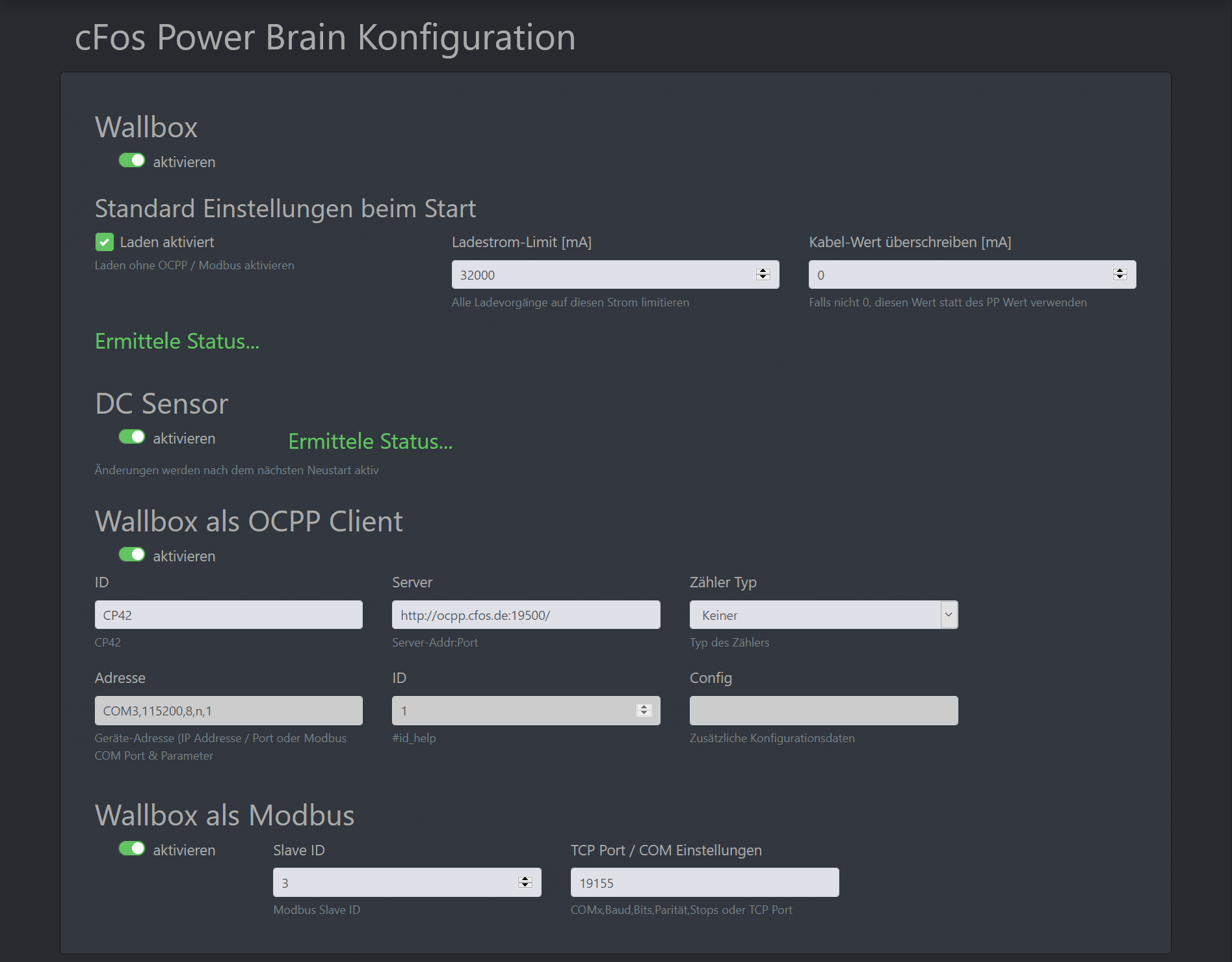
Task: Click the 'Wallbox als OCPP Client' heading
Action: (249, 521)
